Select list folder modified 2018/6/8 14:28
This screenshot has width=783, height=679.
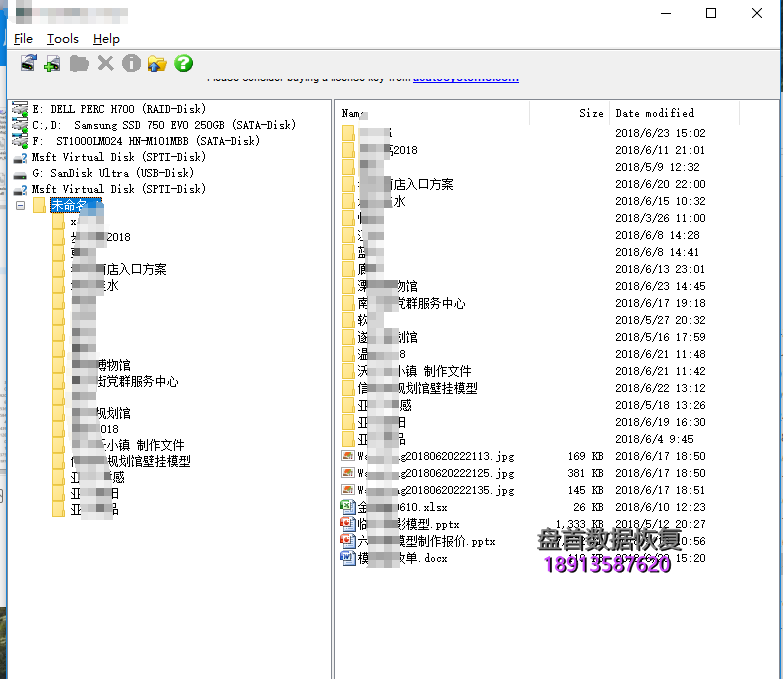[371, 235]
